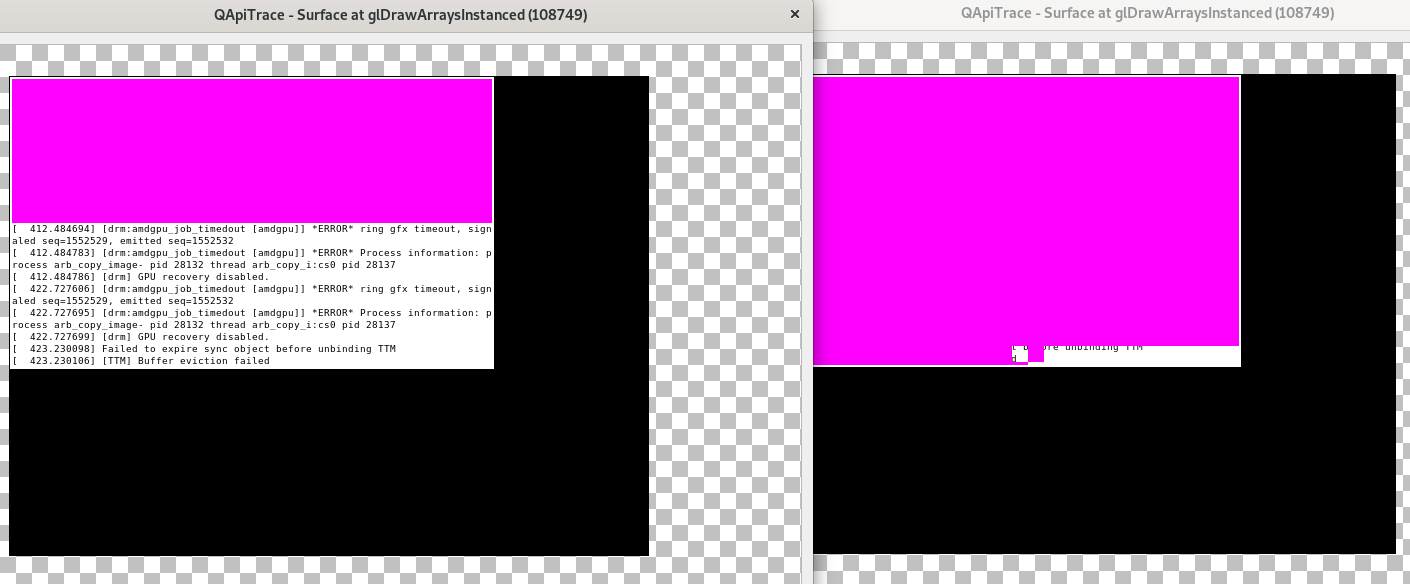Click the log line with timestamp 422.727606
This screenshot has height=584, width=1410.
click(250, 289)
